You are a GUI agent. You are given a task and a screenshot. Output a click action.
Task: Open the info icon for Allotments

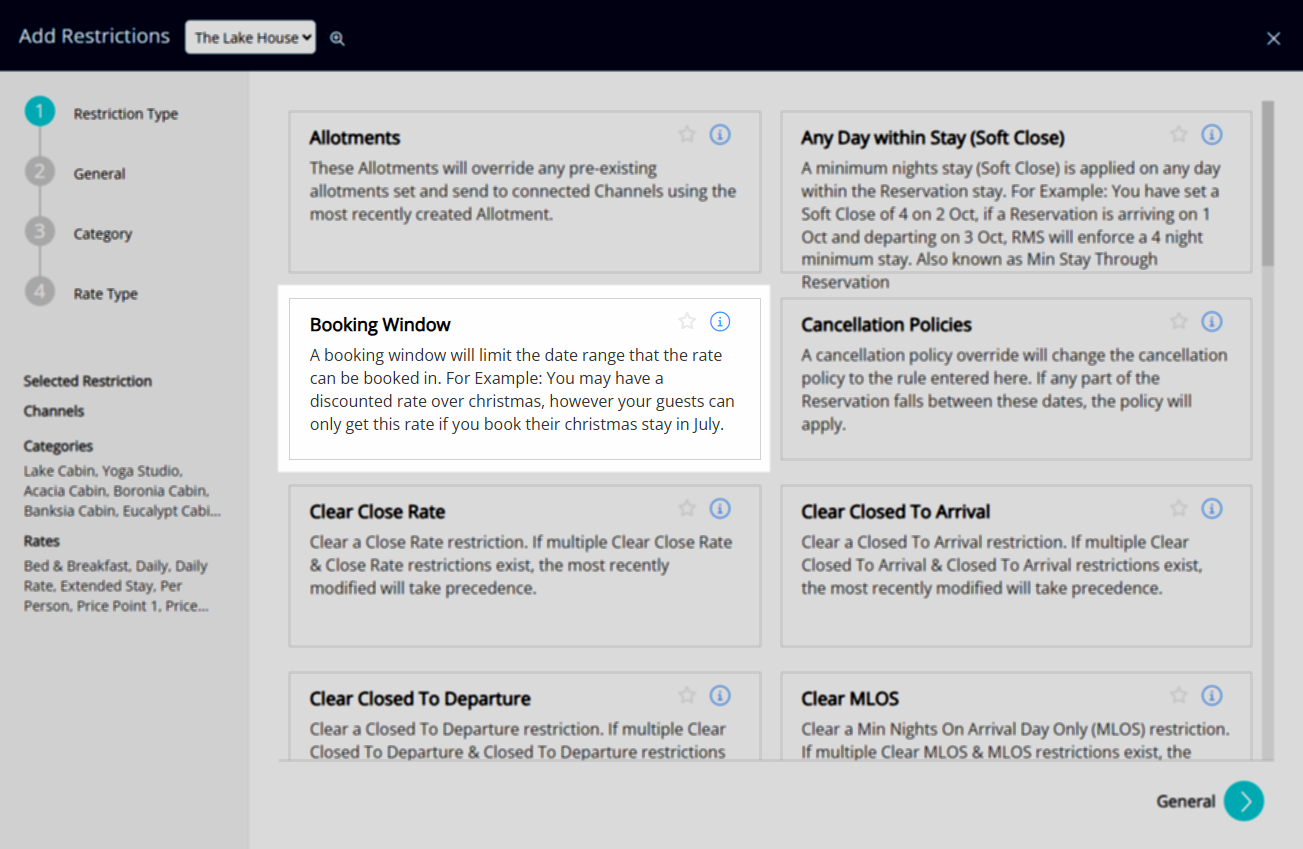click(720, 134)
